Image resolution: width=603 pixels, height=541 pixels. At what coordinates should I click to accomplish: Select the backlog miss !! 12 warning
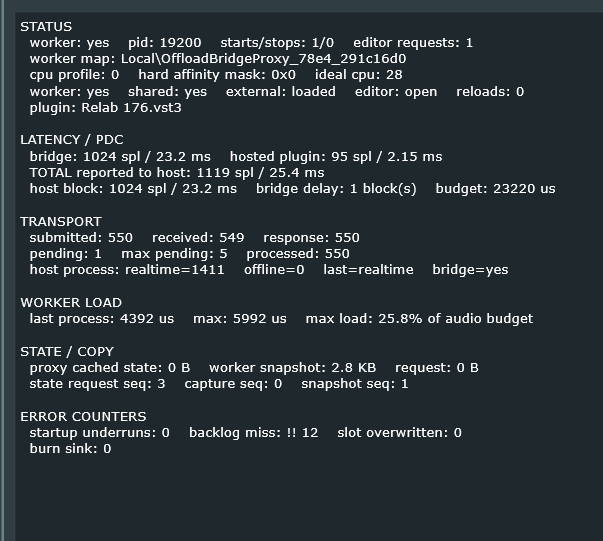(x=253, y=433)
